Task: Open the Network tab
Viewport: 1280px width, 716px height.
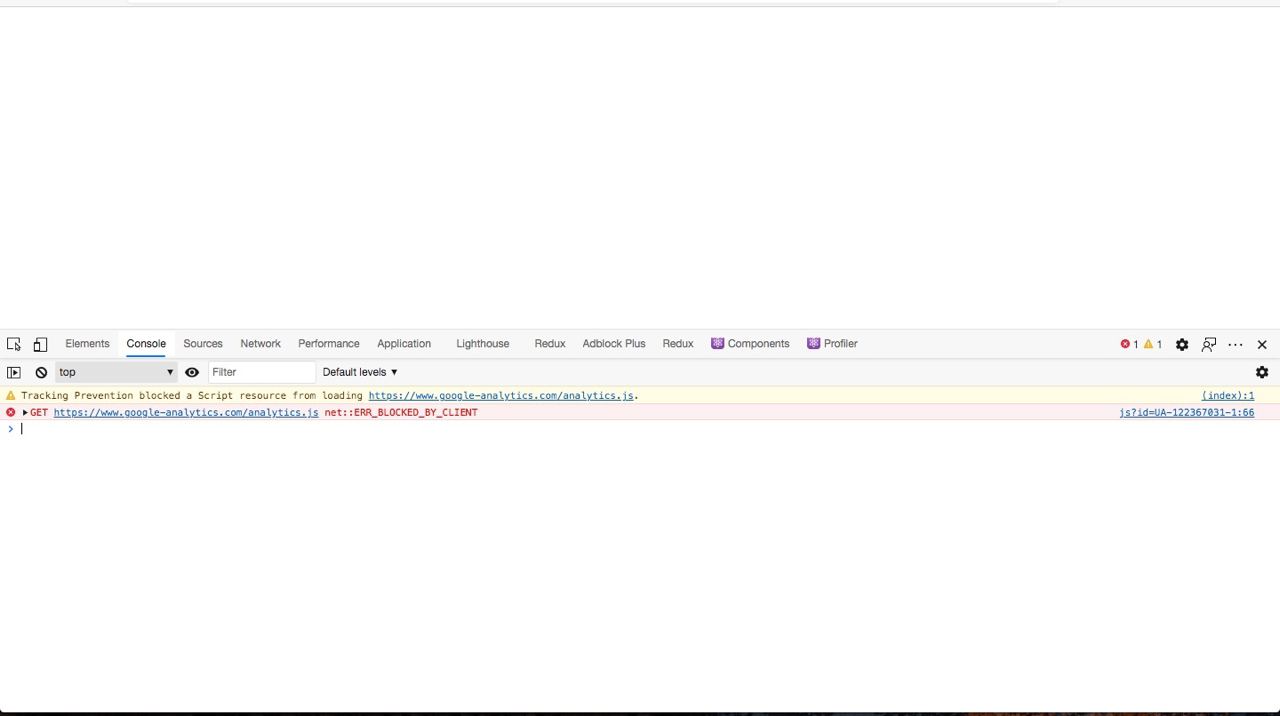Action: [x=260, y=343]
